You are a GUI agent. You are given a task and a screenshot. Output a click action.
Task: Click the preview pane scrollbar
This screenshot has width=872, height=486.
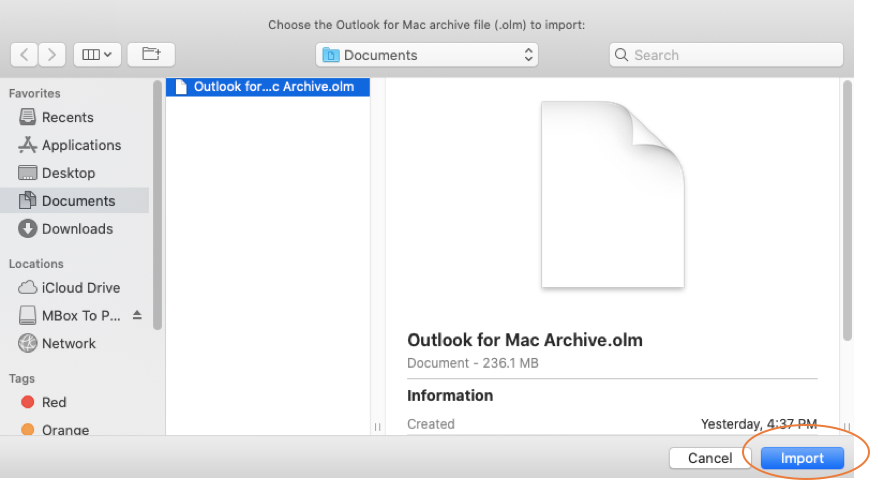847,210
